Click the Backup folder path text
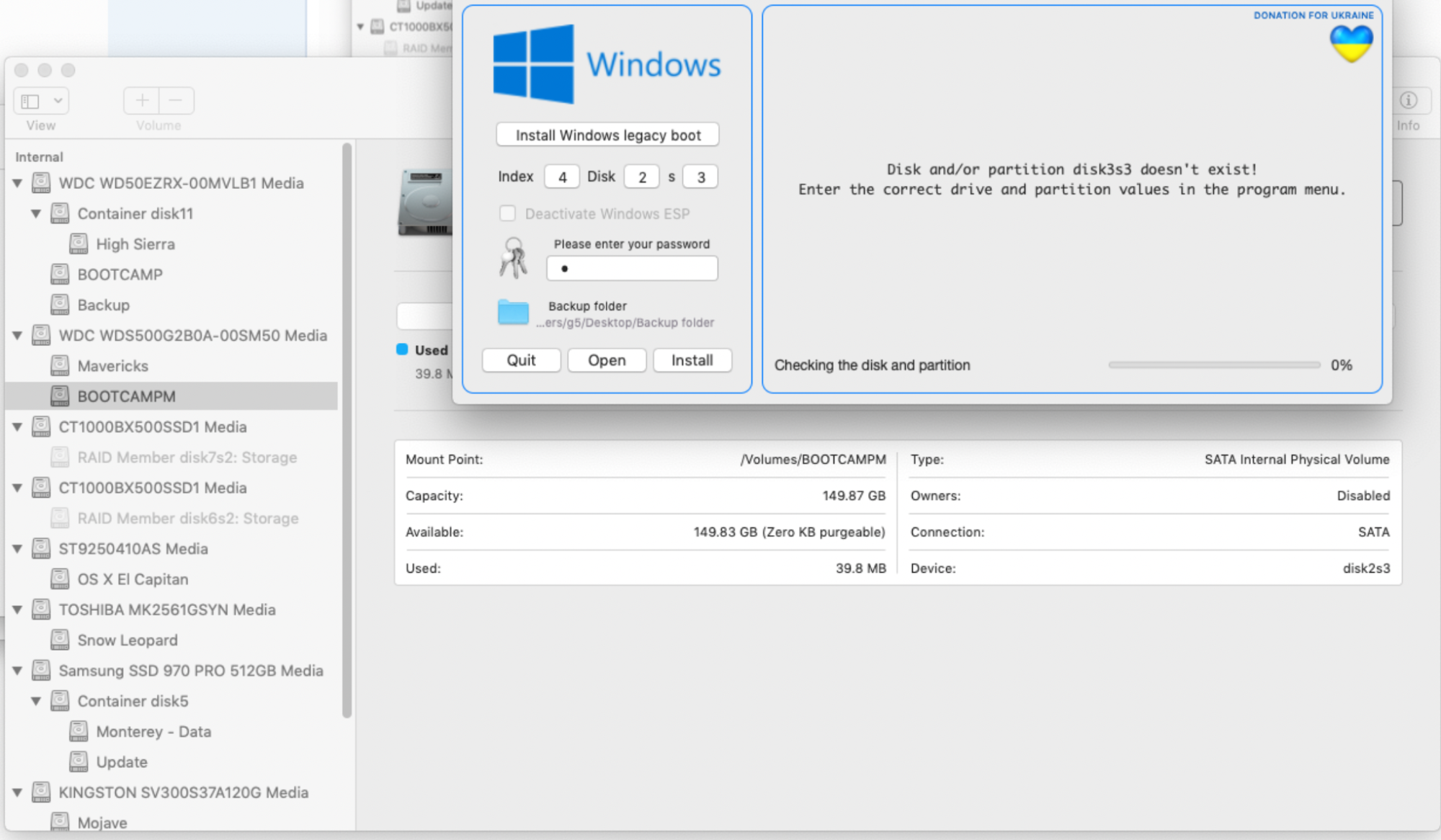The height and width of the screenshot is (840, 1441). 625,323
